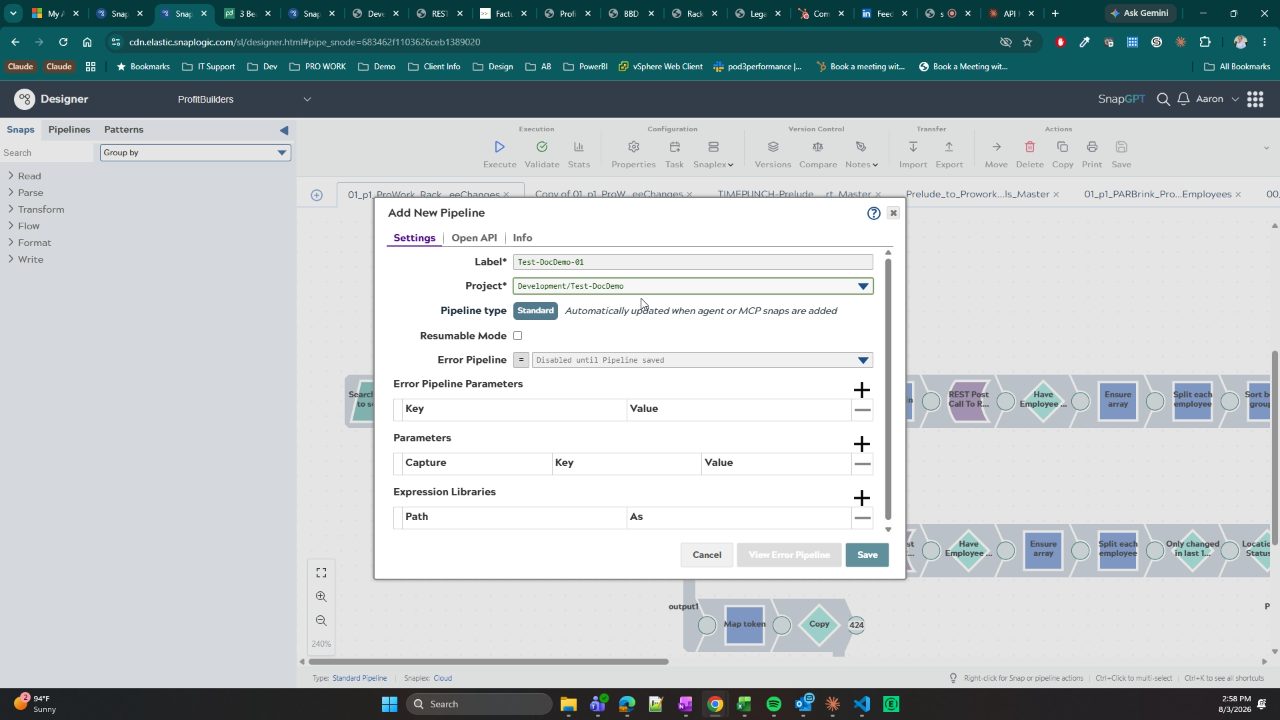
Task: Click the fit-to-screen canvas icon
Action: click(x=321, y=573)
